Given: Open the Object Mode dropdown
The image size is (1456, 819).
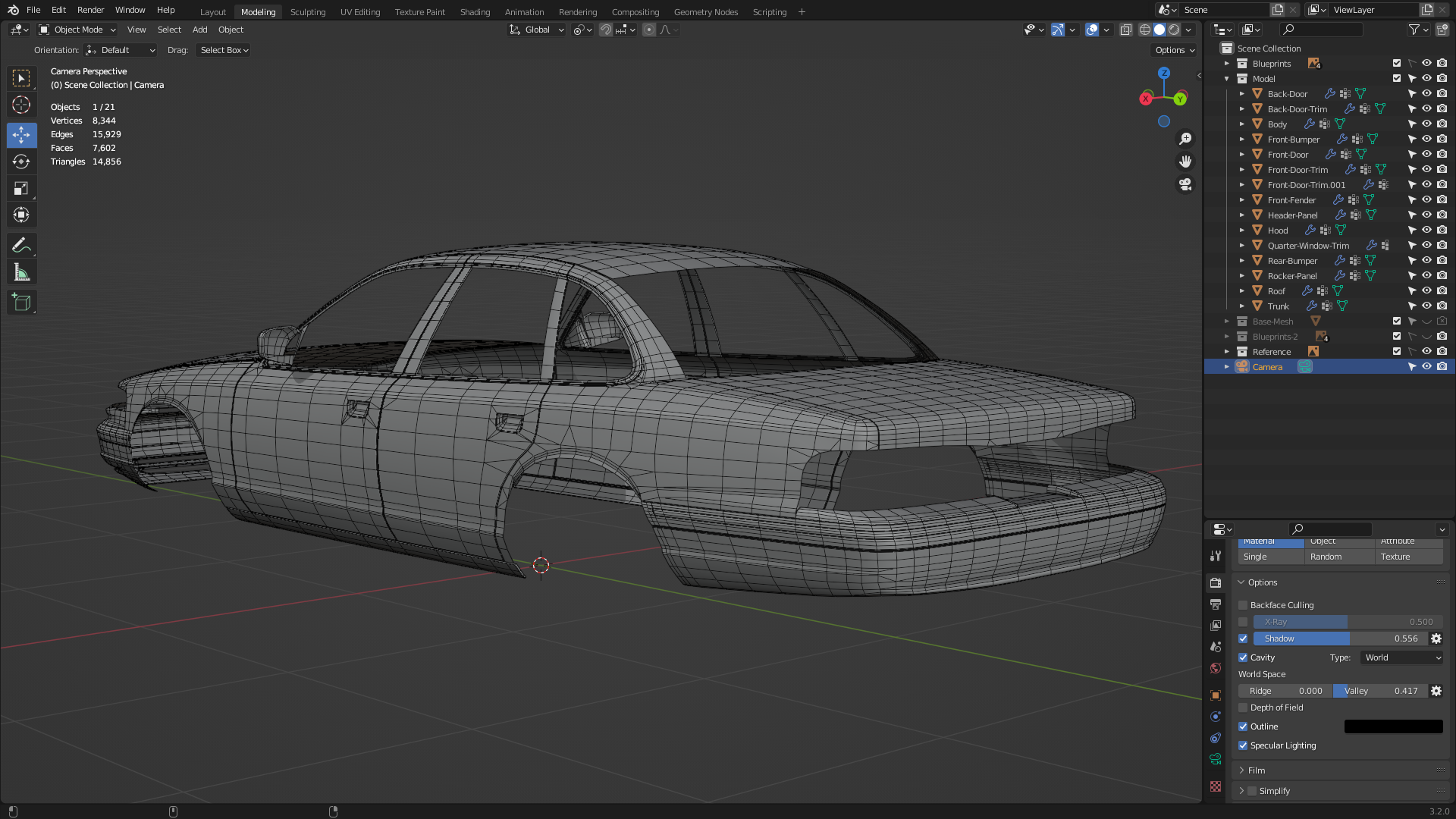Looking at the screenshot, I should pyautogui.click(x=77, y=30).
